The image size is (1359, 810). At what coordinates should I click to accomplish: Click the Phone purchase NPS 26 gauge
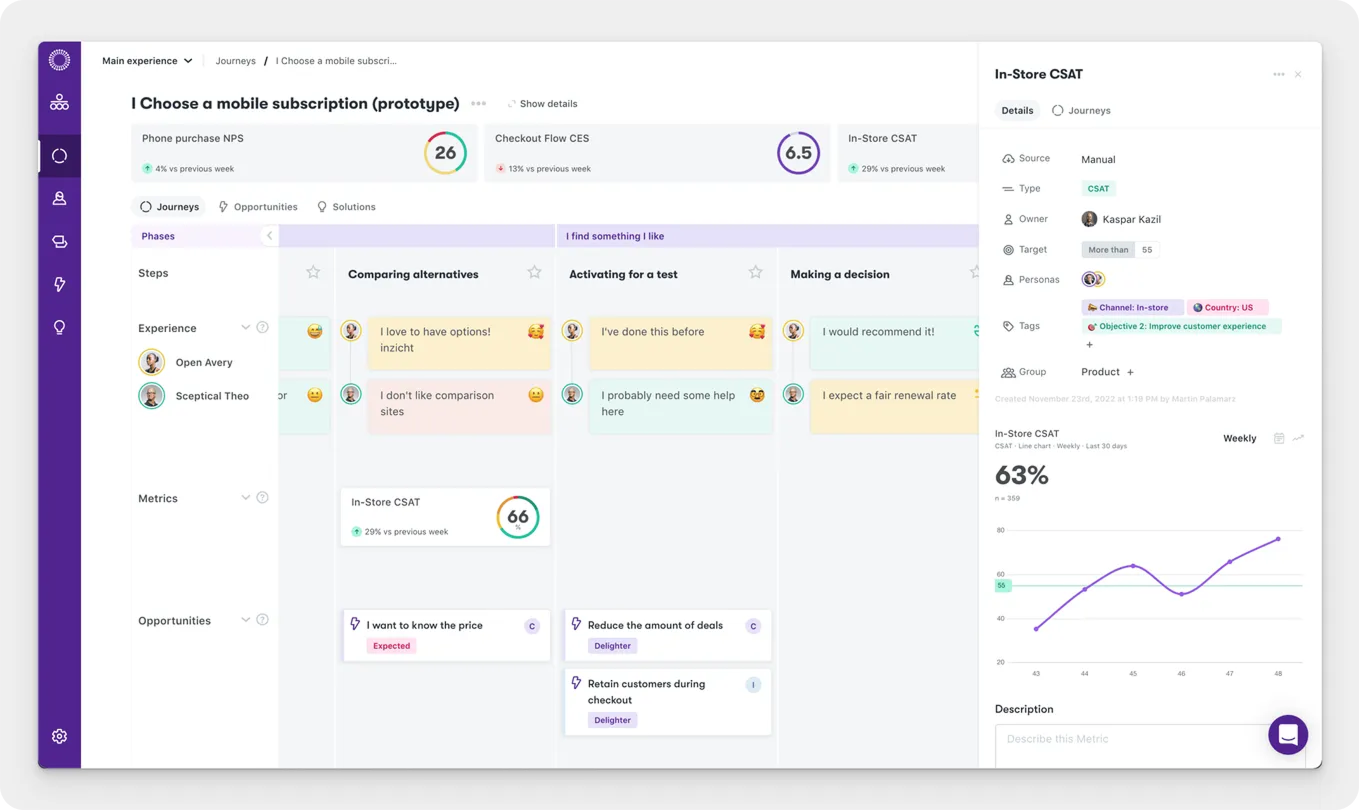point(445,153)
